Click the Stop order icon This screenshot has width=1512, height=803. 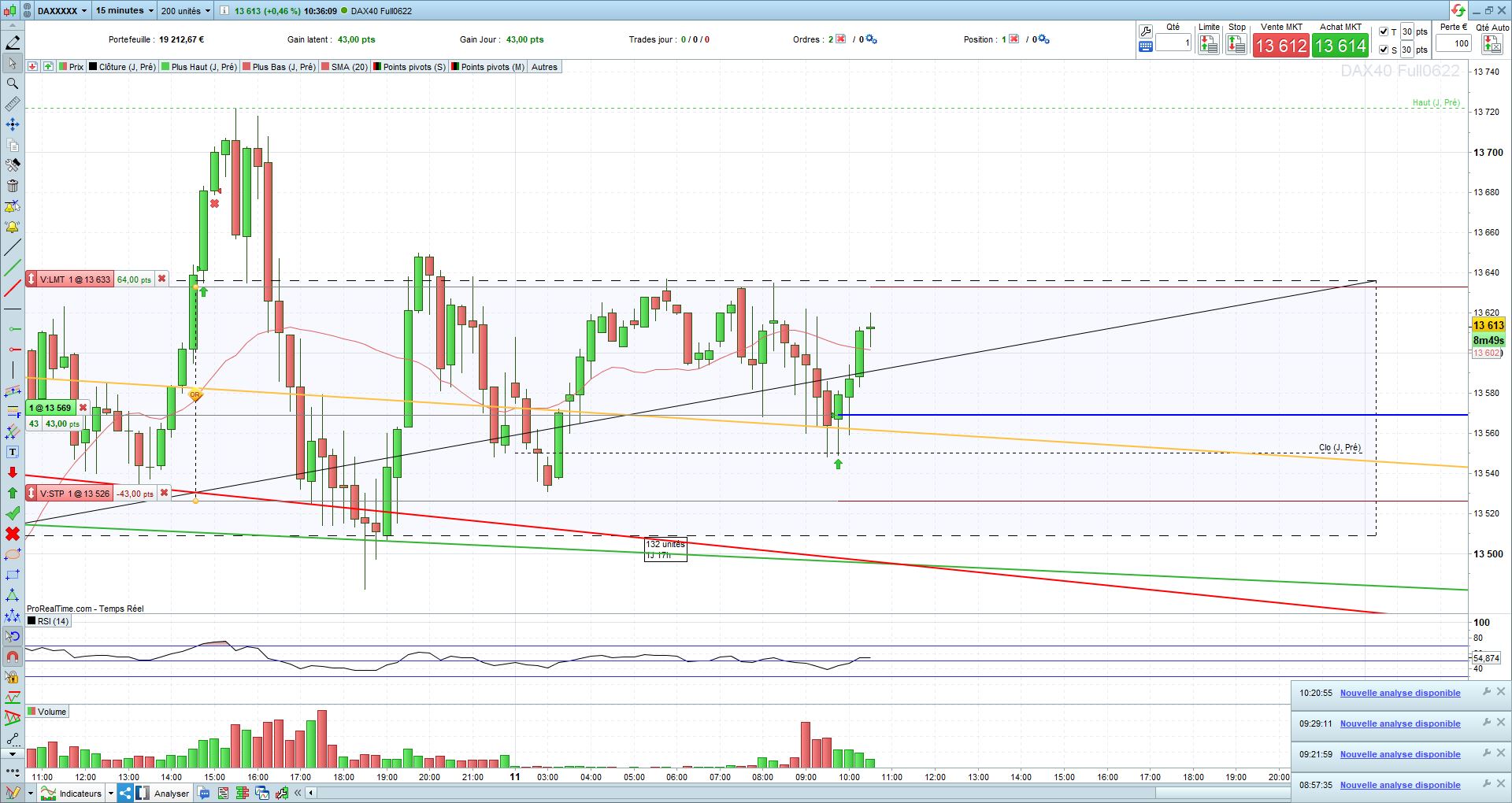coord(1236,45)
